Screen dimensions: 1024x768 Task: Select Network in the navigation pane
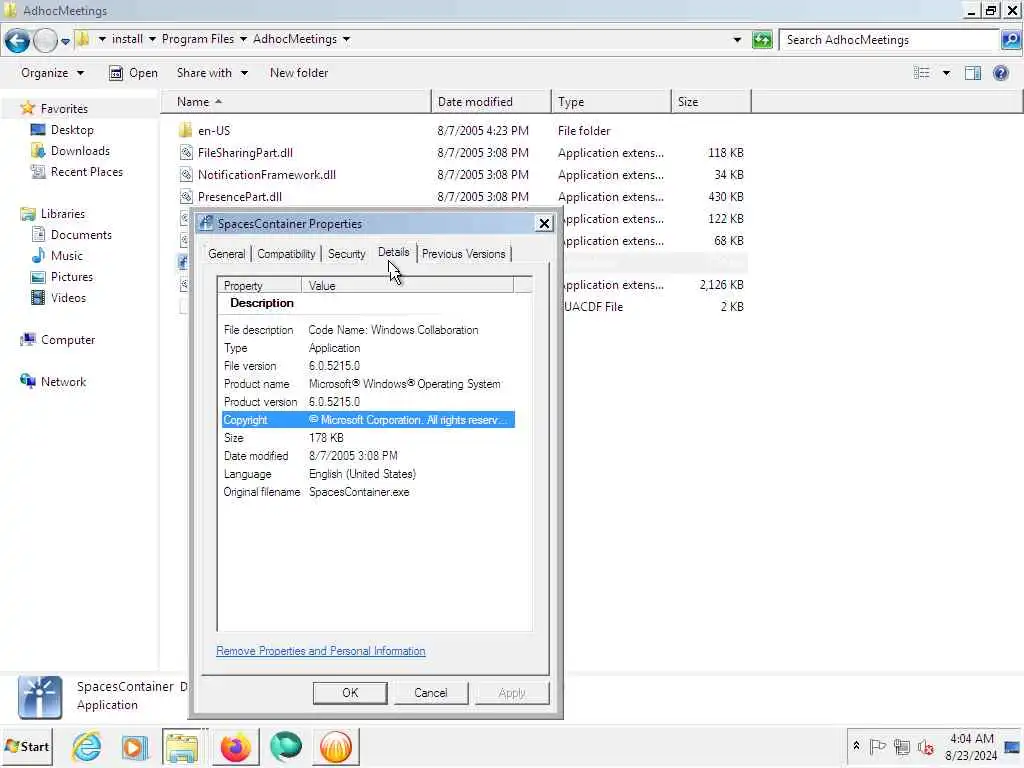point(63,381)
